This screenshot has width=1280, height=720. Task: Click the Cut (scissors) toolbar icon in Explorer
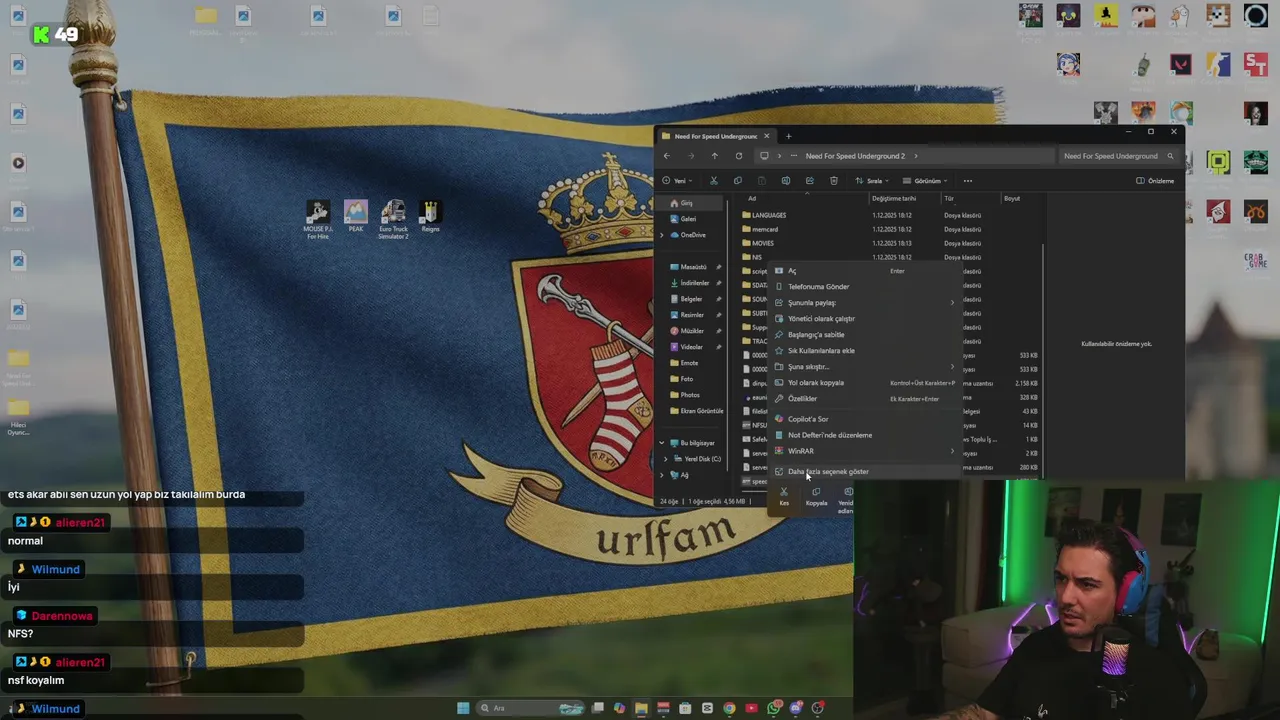[x=713, y=181]
